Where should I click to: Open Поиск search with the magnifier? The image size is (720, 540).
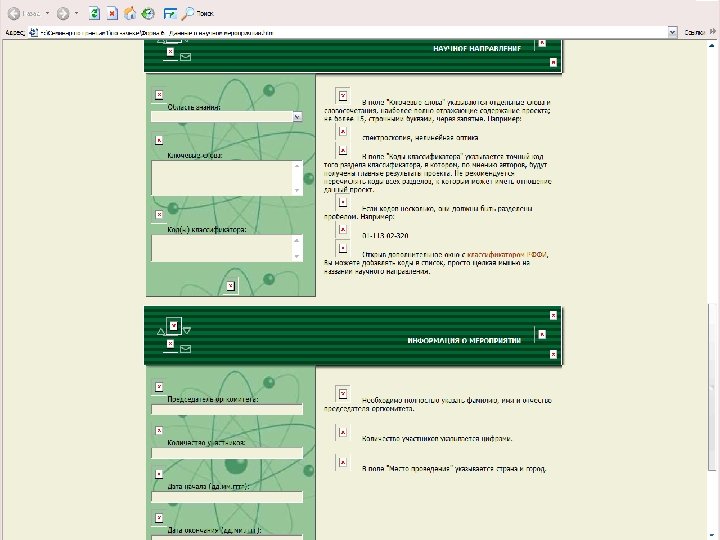point(198,14)
